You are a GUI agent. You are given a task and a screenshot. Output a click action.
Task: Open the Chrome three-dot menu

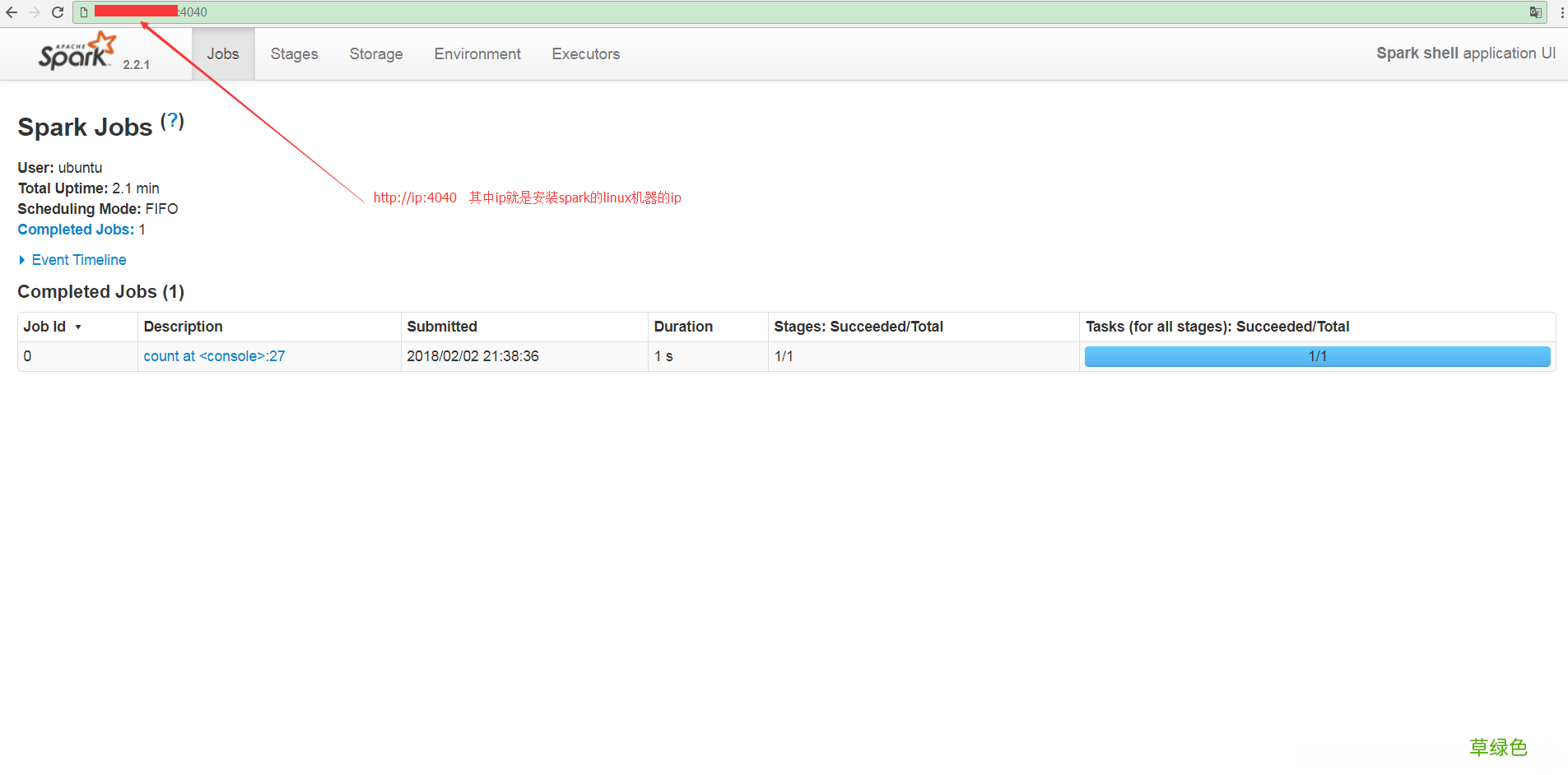click(1561, 12)
